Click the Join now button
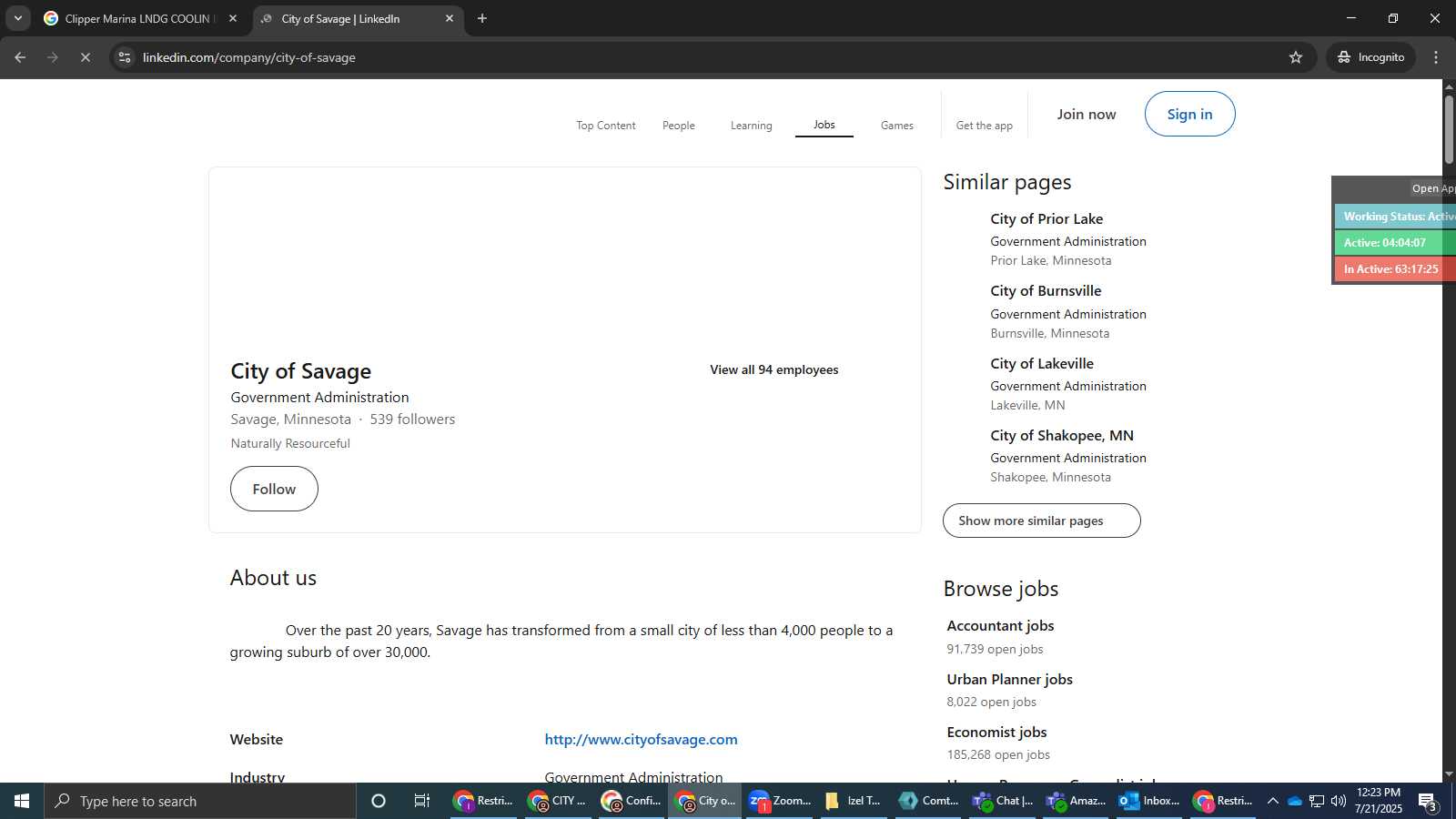 [1087, 114]
